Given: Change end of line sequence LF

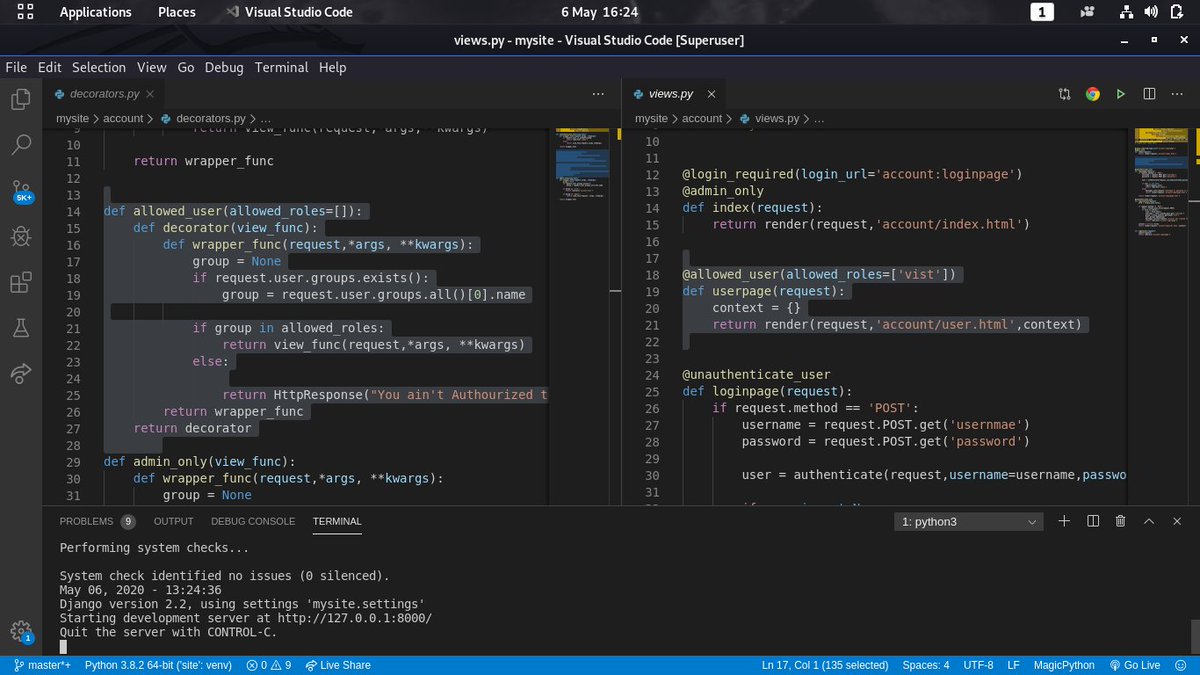Looking at the screenshot, I should click(x=1013, y=665).
